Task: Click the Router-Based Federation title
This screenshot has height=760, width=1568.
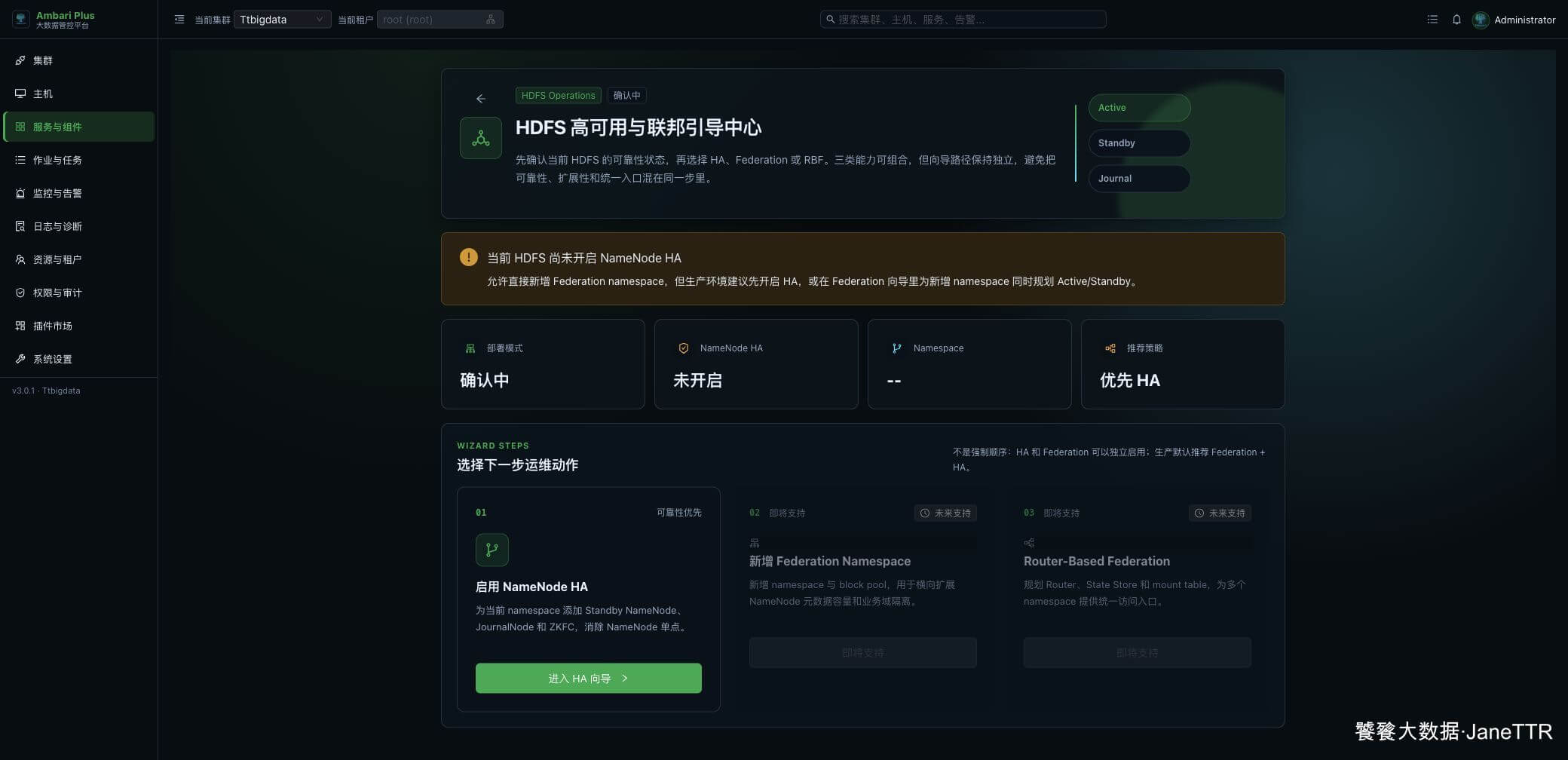Action: click(x=1097, y=561)
